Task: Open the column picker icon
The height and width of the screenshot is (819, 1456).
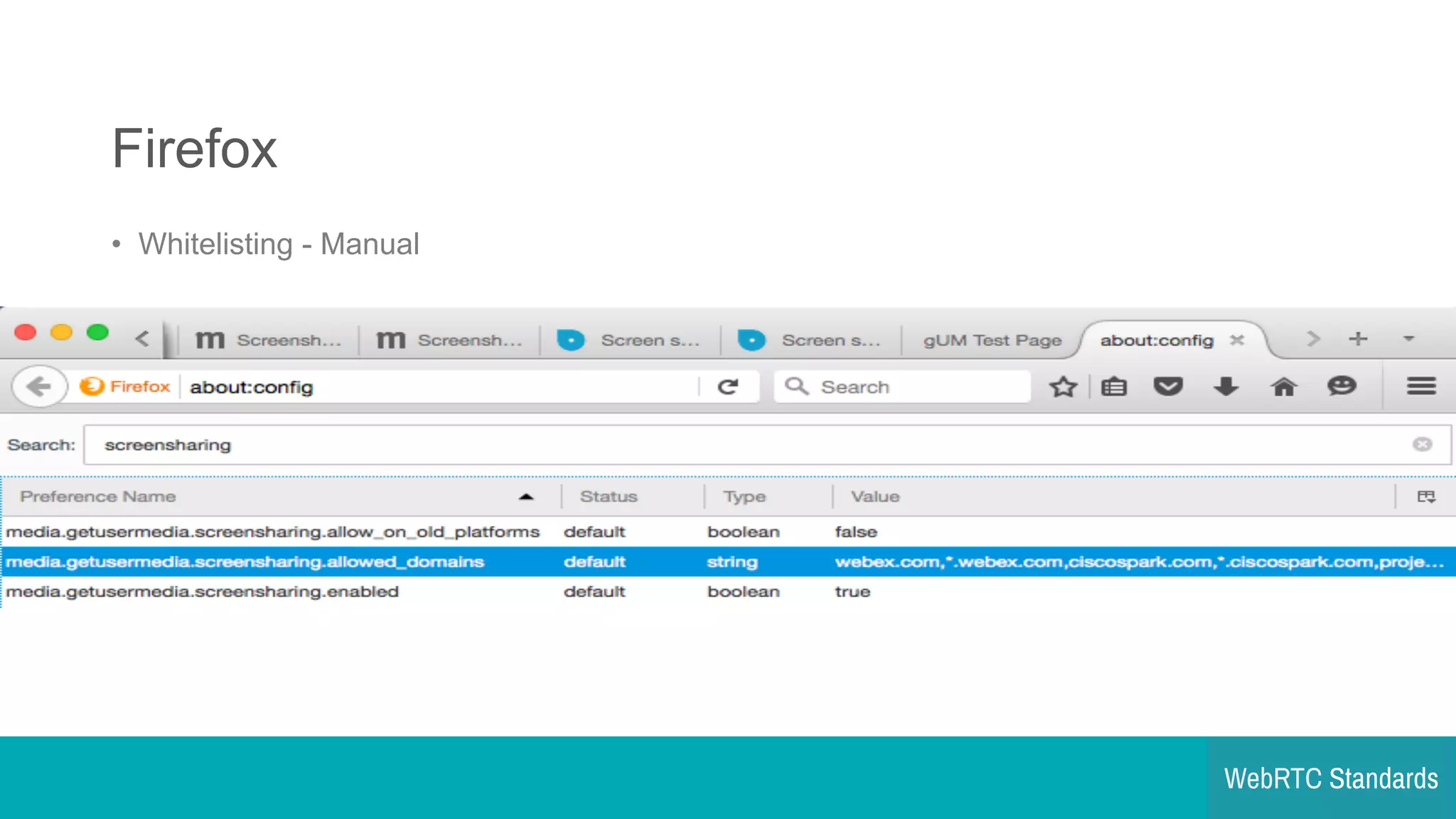Action: [1426, 496]
